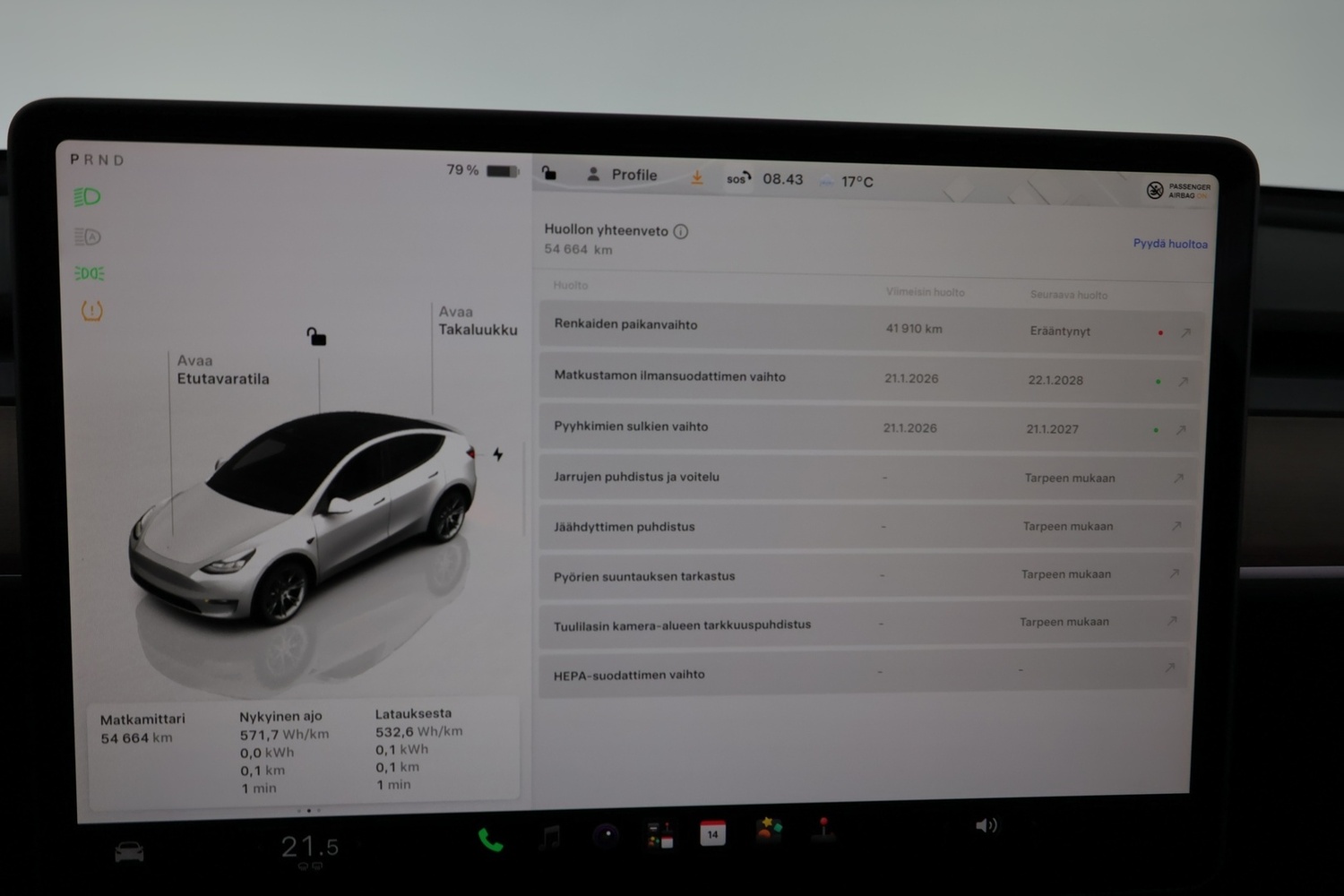Open arrow on Pyyhkimien sulkien vaihto row
This screenshot has height=896, width=1344.
point(1181,430)
